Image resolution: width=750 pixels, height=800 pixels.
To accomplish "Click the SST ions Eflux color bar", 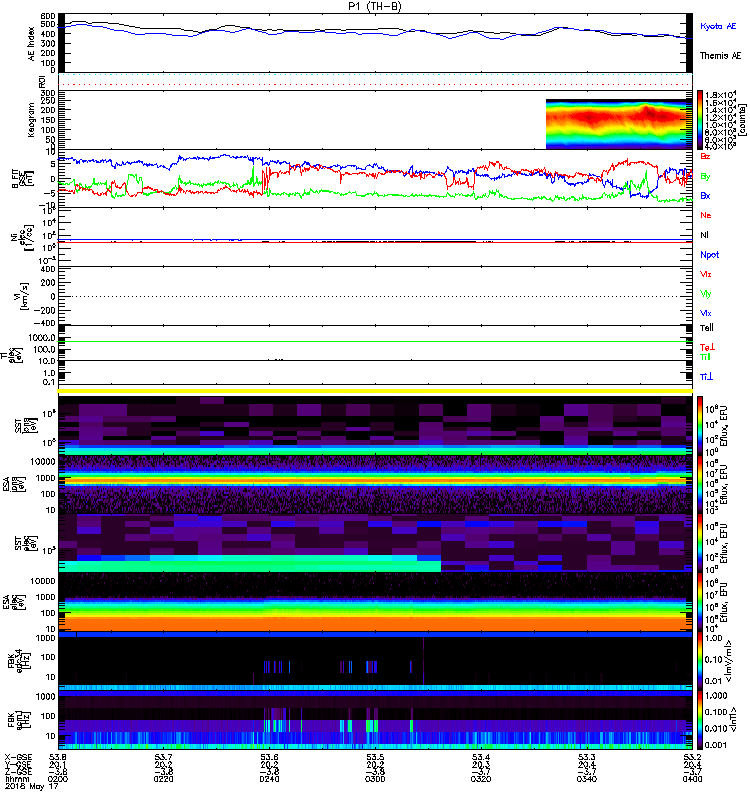I will coord(699,425).
